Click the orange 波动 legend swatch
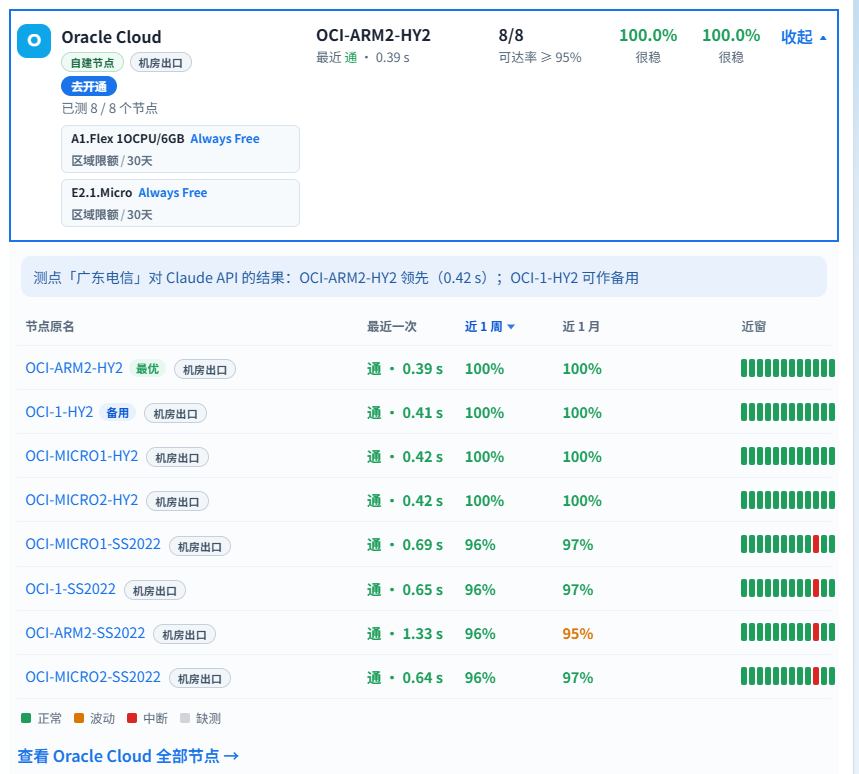This screenshot has width=859, height=774. [79, 718]
